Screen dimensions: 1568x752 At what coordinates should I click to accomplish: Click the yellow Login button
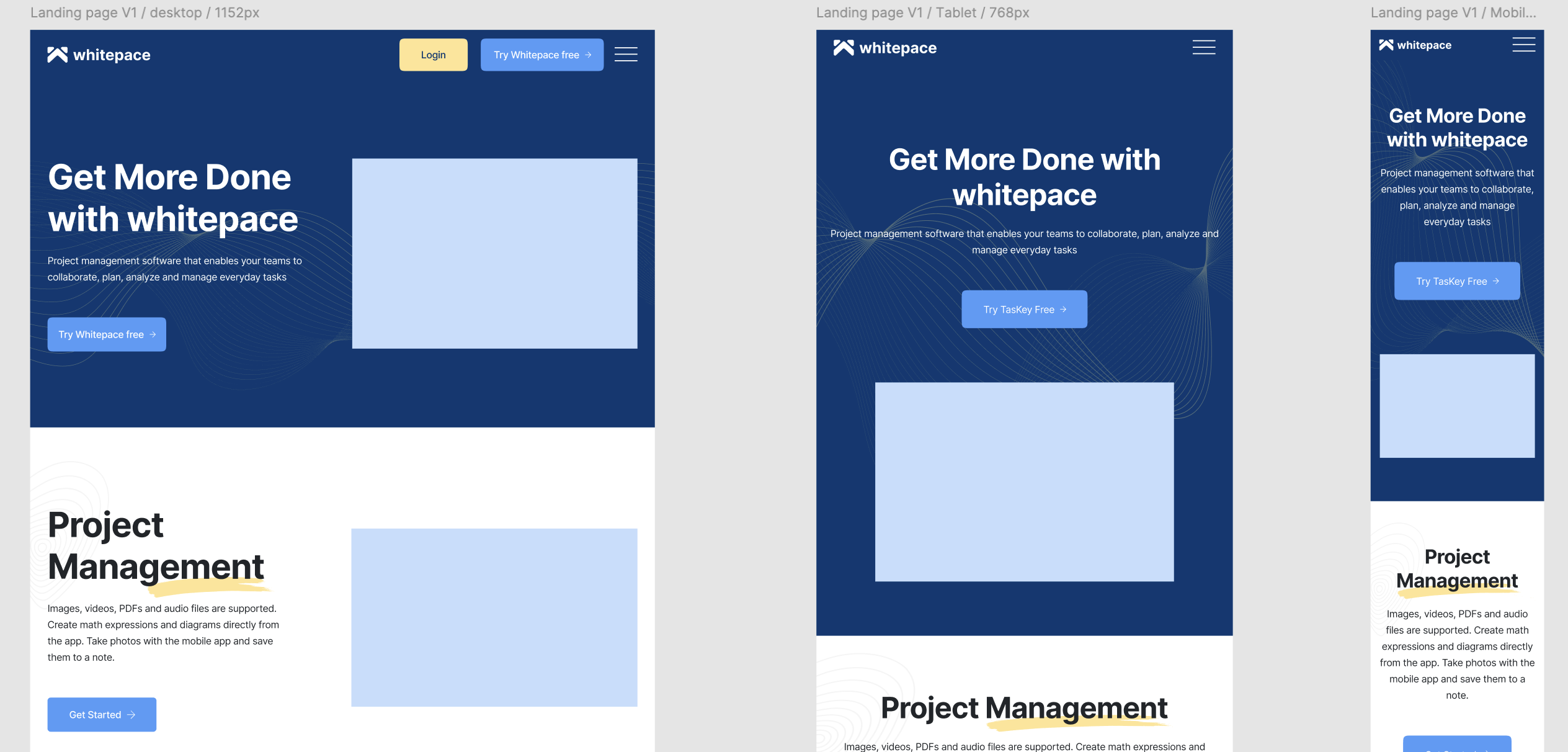[433, 55]
